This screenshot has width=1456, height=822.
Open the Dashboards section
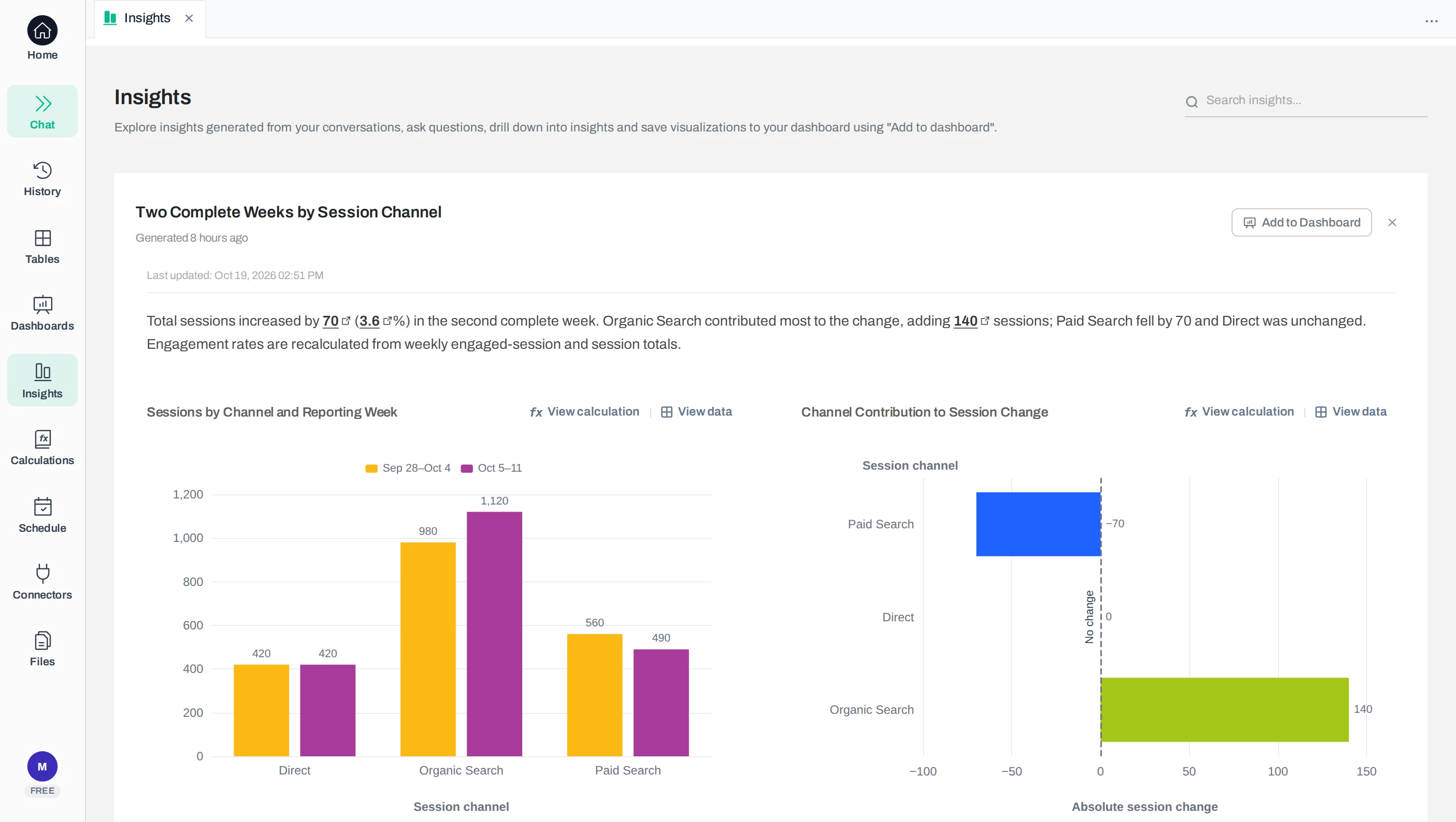tap(42, 313)
